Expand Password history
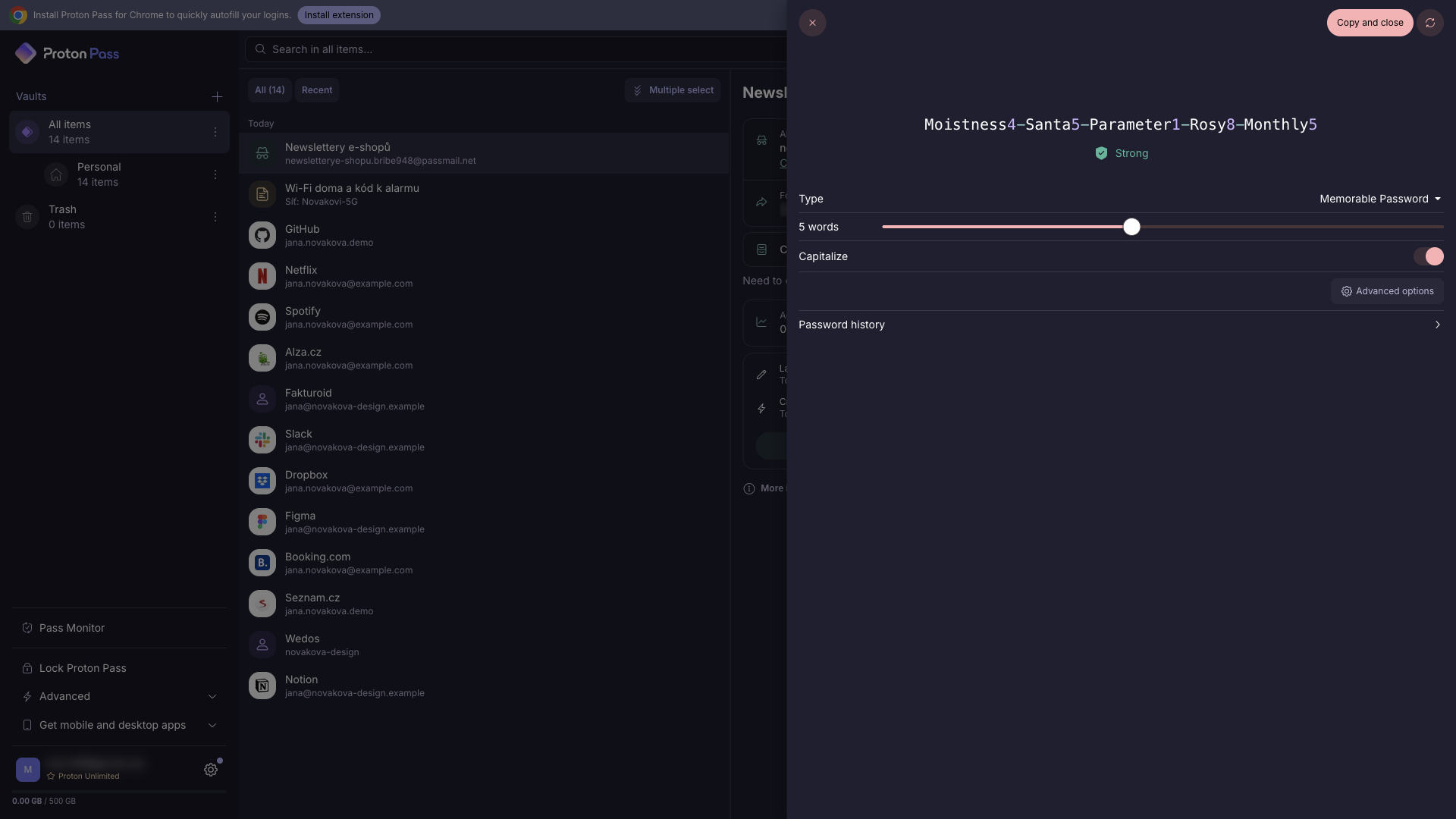 pyautogui.click(x=1121, y=325)
